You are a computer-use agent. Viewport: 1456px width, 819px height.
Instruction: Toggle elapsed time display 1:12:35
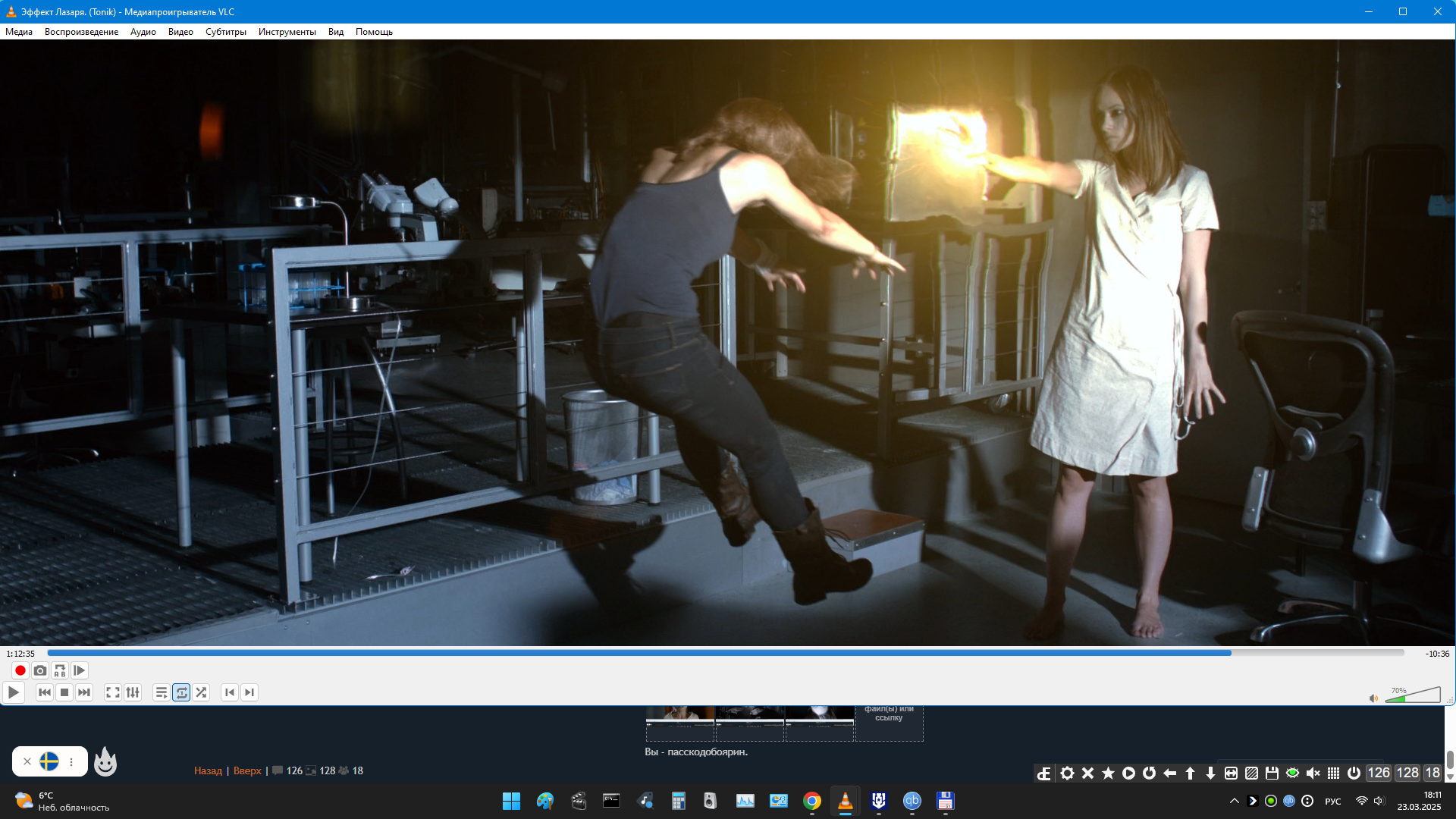pyautogui.click(x=20, y=654)
